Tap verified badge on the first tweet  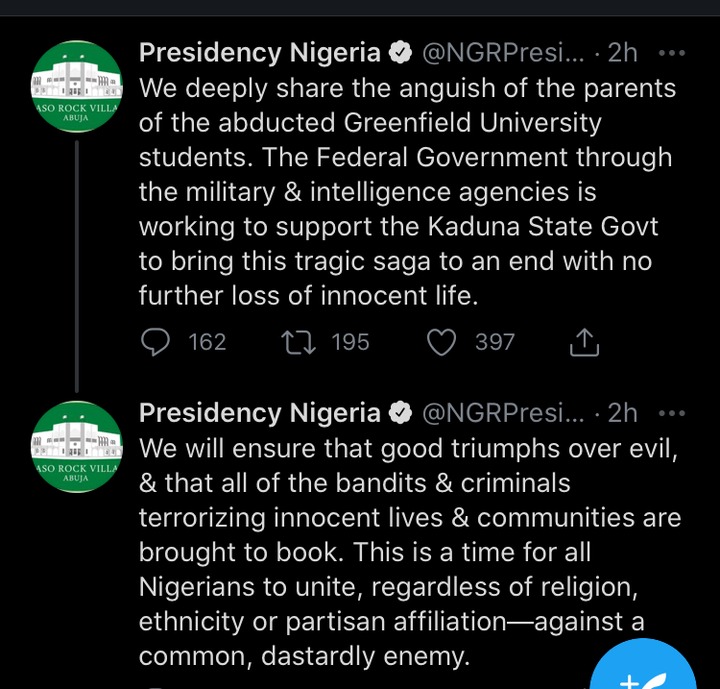pos(400,53)
